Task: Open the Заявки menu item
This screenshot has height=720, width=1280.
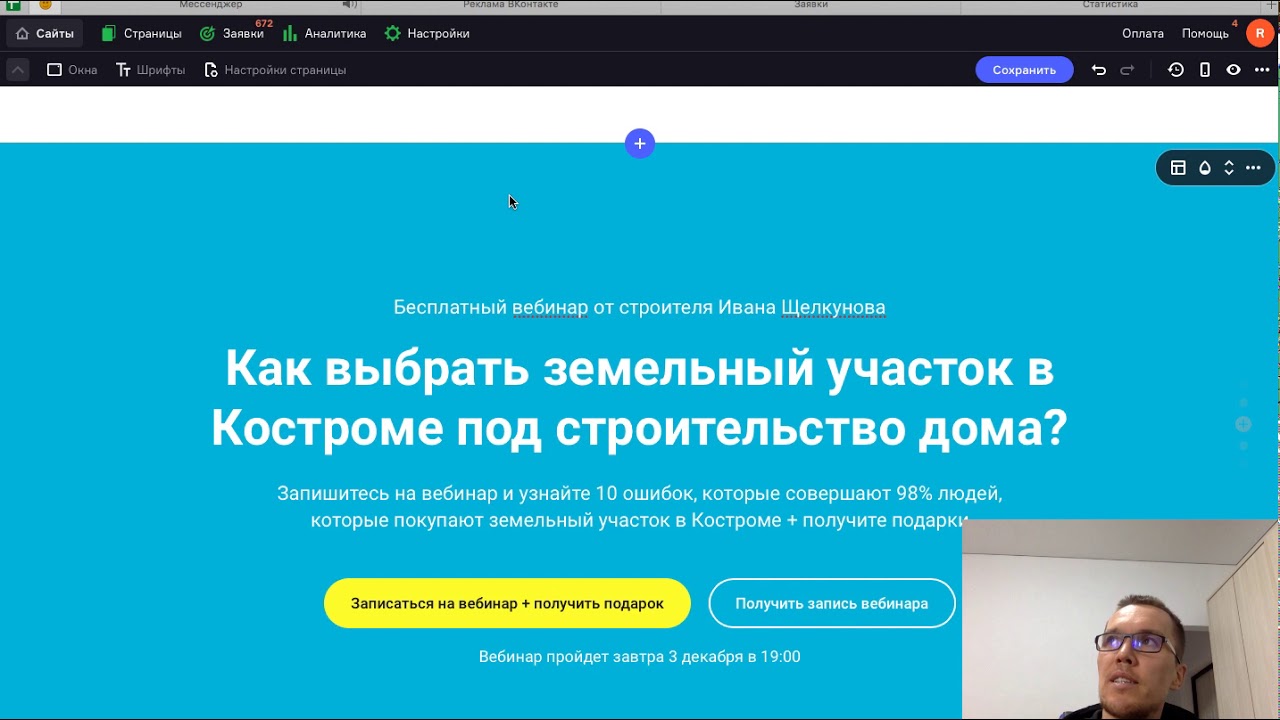Action: [232, 33]
